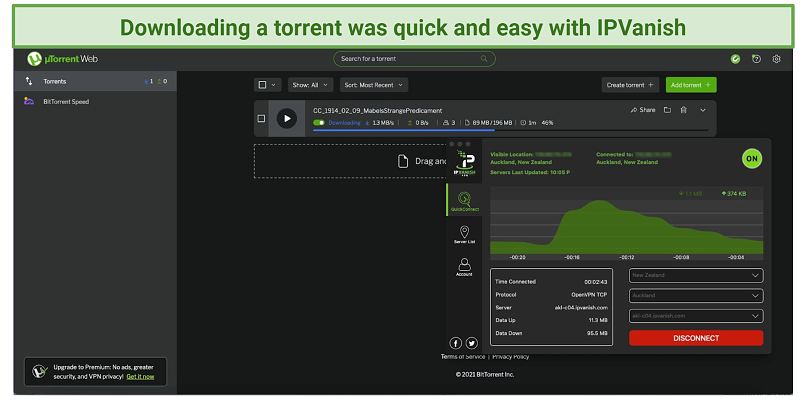Toggle the IPVanish ON connection button

(752, 158)
